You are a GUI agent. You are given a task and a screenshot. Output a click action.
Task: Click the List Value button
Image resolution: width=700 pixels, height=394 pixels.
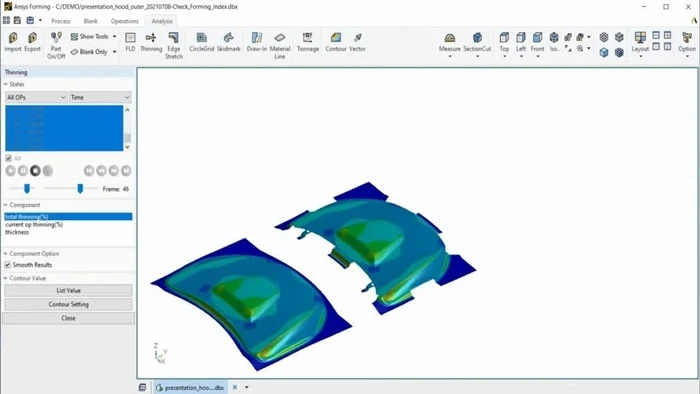68,290
